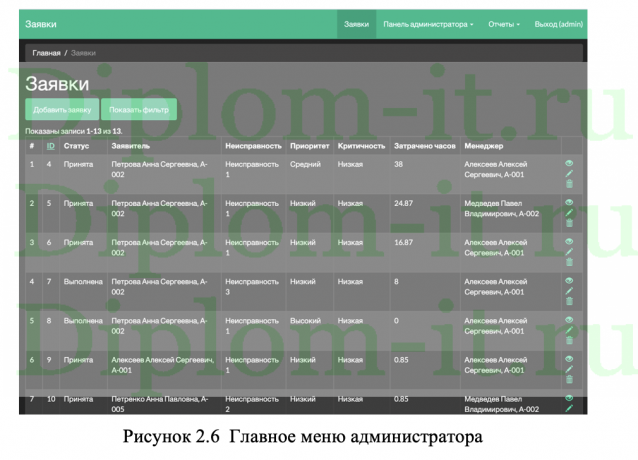This screenshot has height=460, width=638.
Task: Delete request ID 8 with trash icon
Action: pos(569,340)
